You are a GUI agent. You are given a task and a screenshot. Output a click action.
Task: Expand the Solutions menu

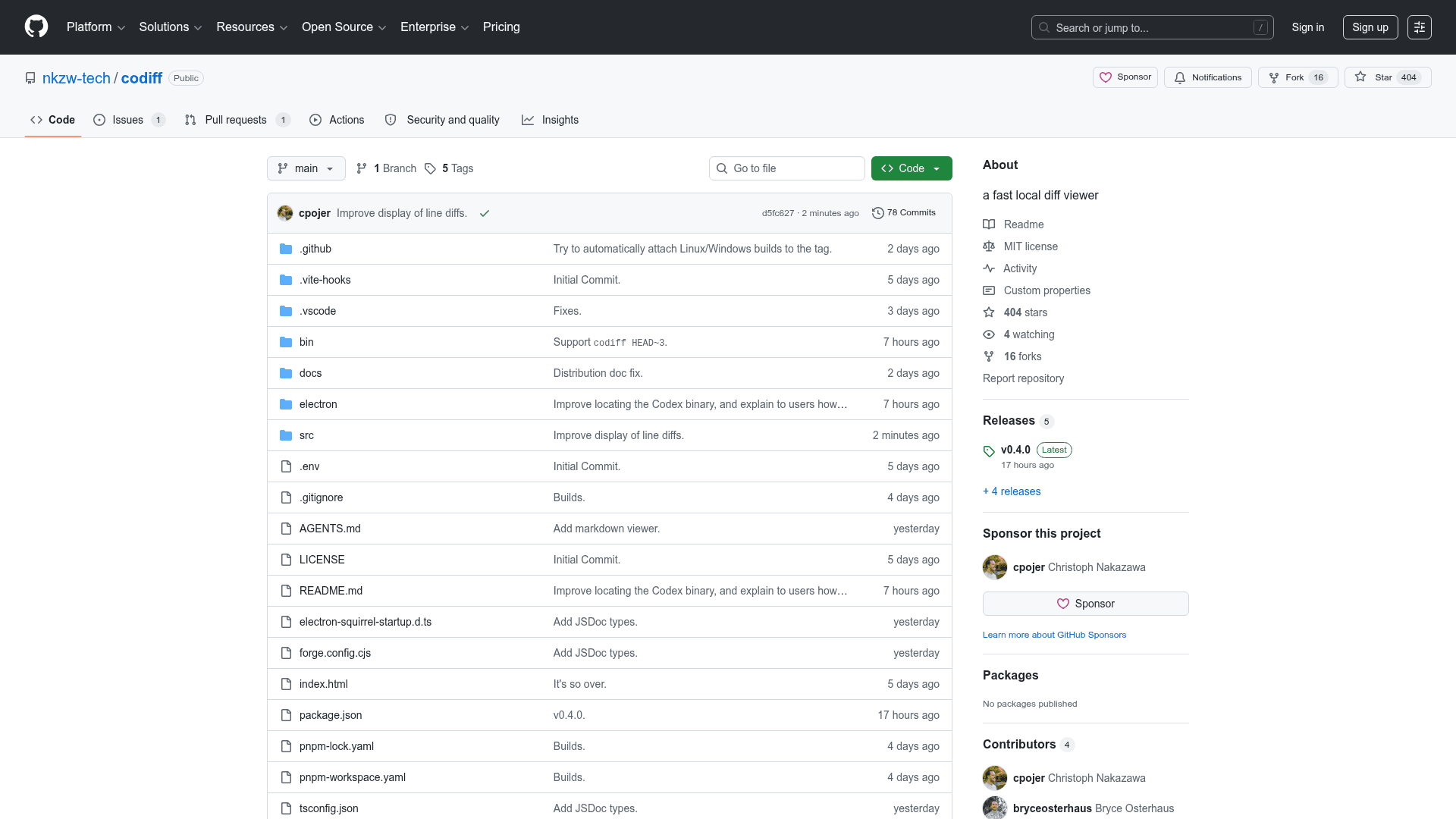coord(171,27)
